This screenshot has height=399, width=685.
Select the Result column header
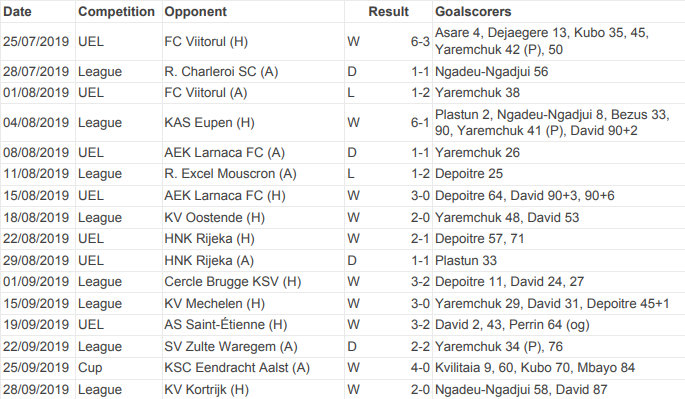388,11
